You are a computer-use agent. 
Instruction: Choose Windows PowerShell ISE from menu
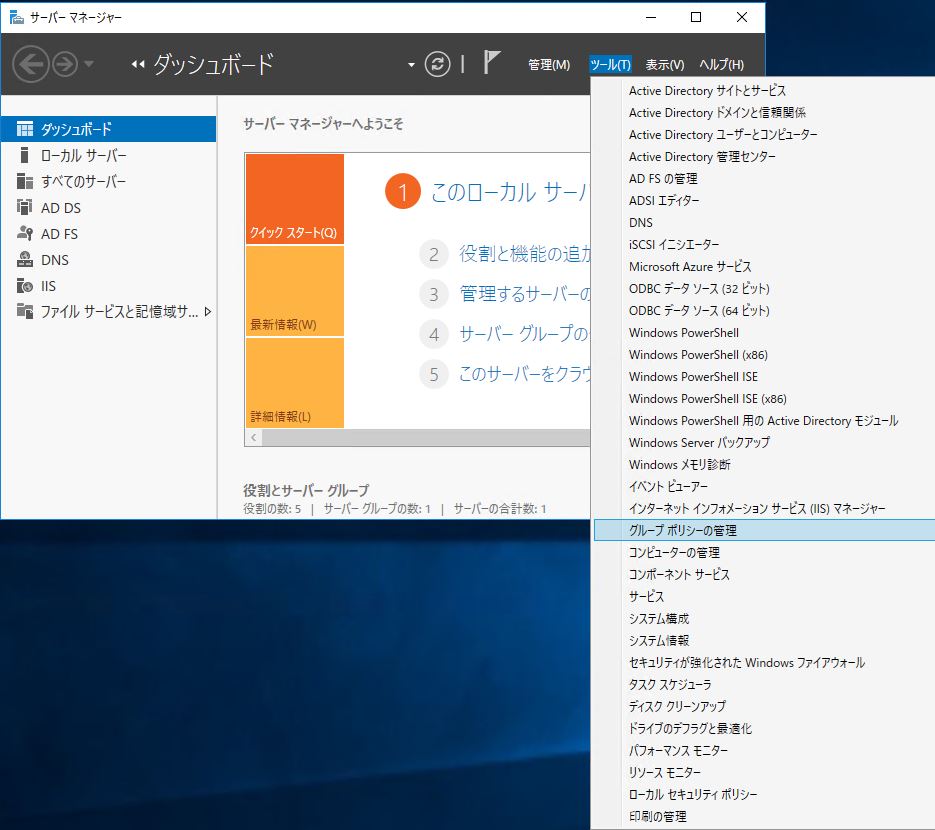click(x=693, y=376)
